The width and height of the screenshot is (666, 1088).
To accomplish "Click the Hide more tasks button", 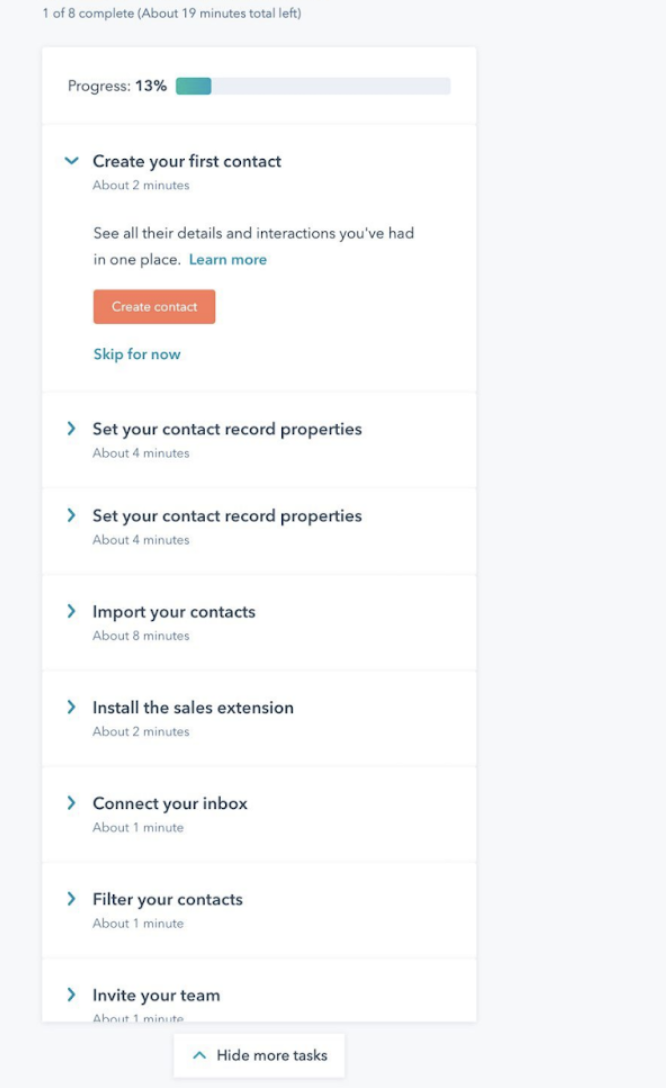I will [x=259, y=1055].
